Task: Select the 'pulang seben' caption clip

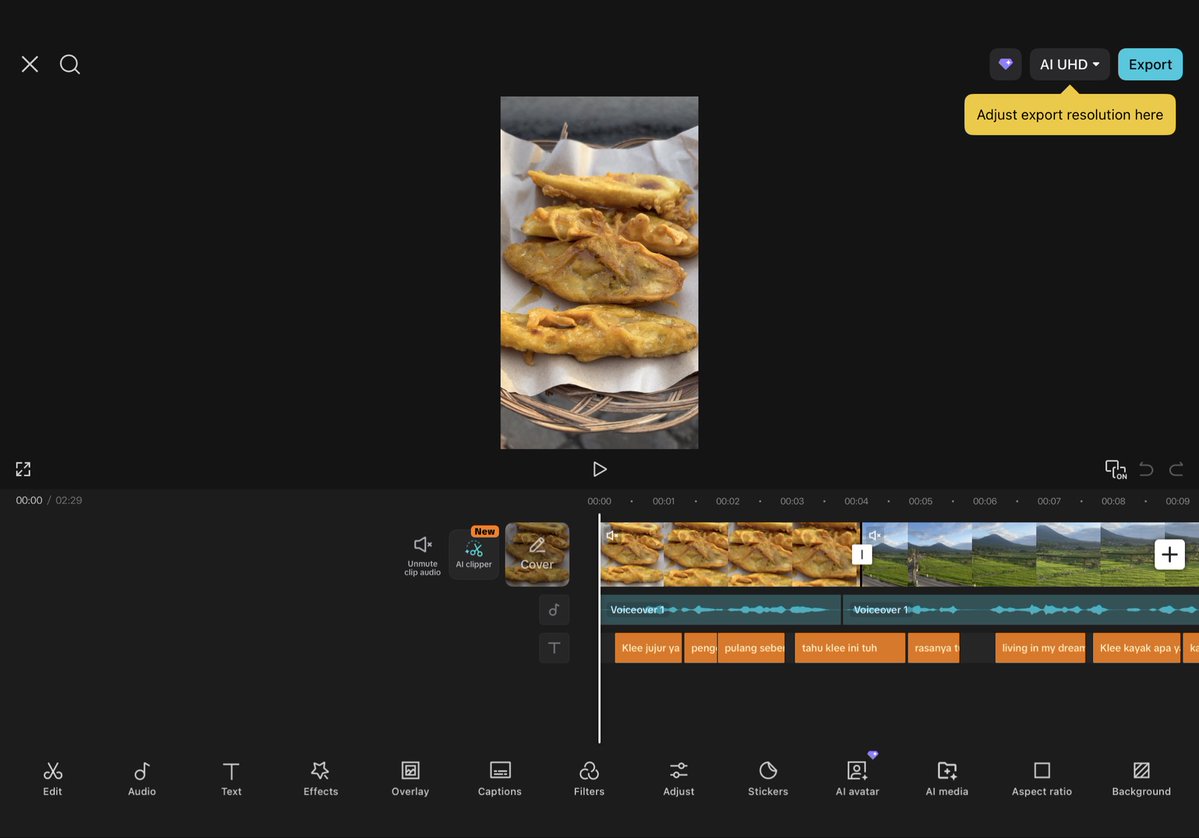Action: [751, 648]
